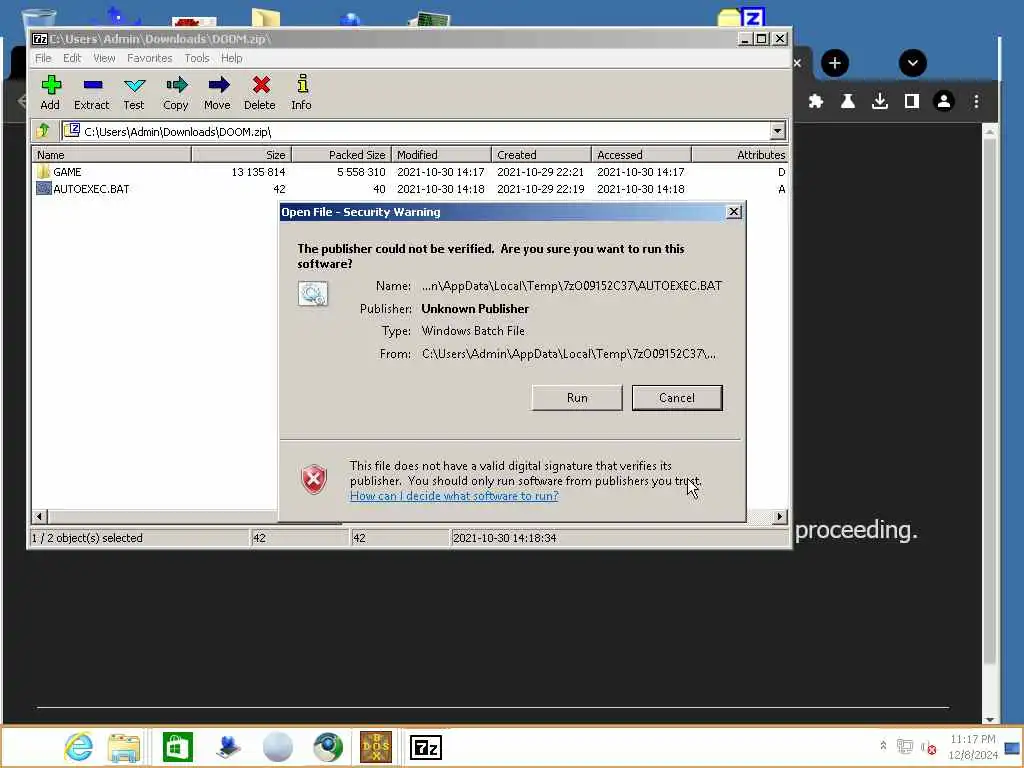
Task: Open the browser three-dot menu
Action: point(976,101)
